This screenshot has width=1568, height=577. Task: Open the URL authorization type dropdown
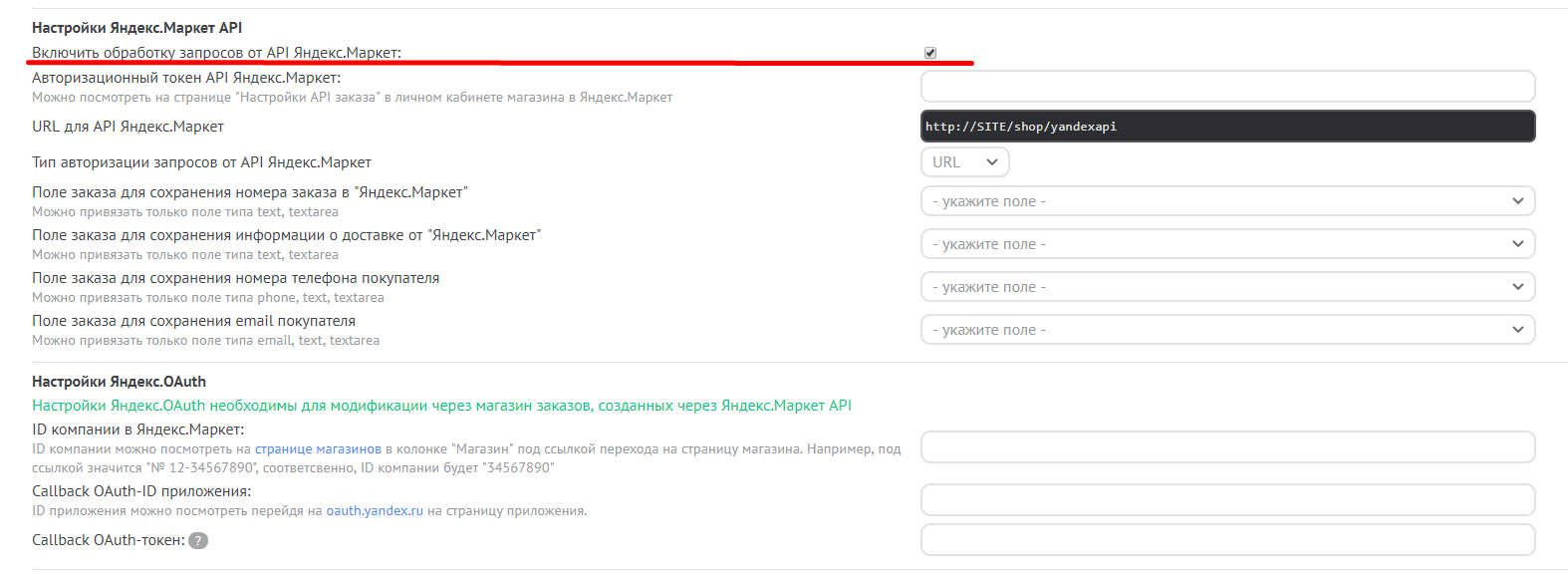[x=964, y=162]
